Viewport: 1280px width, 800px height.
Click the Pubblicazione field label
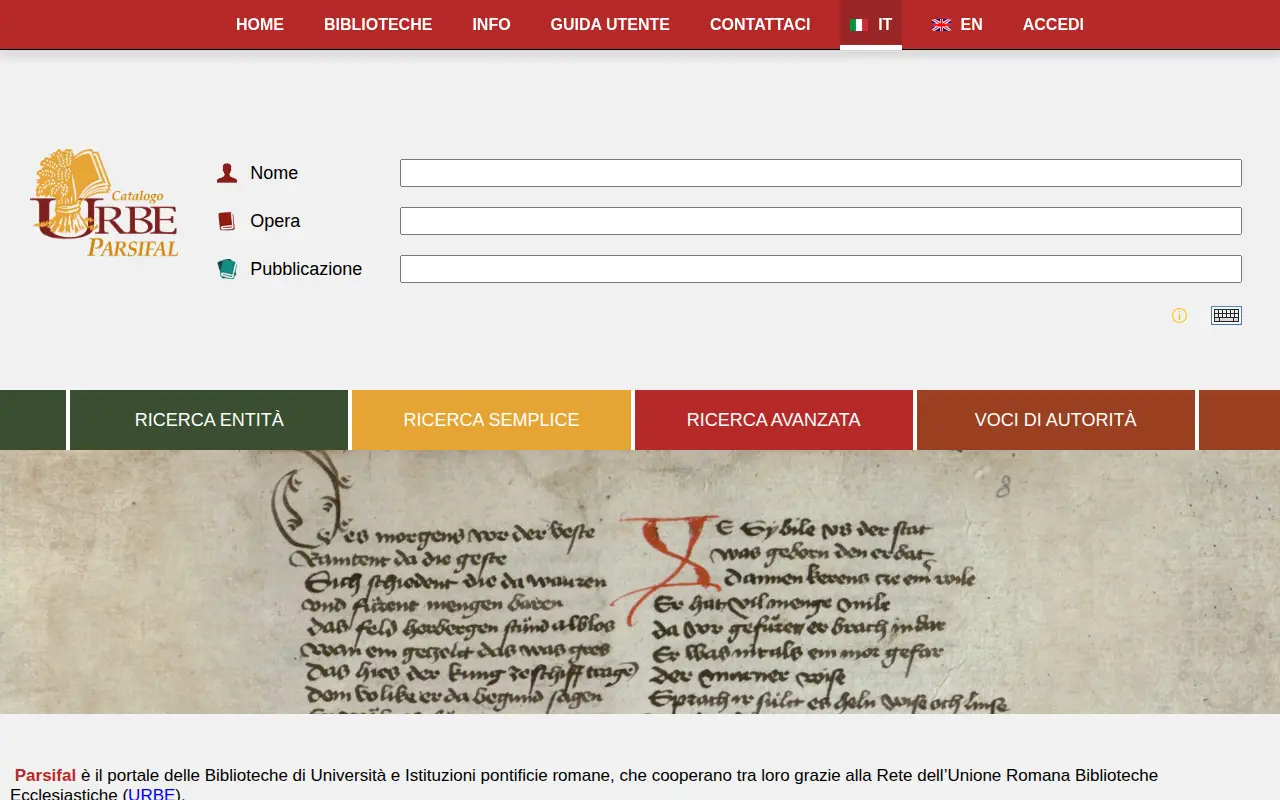coord(306,269)
